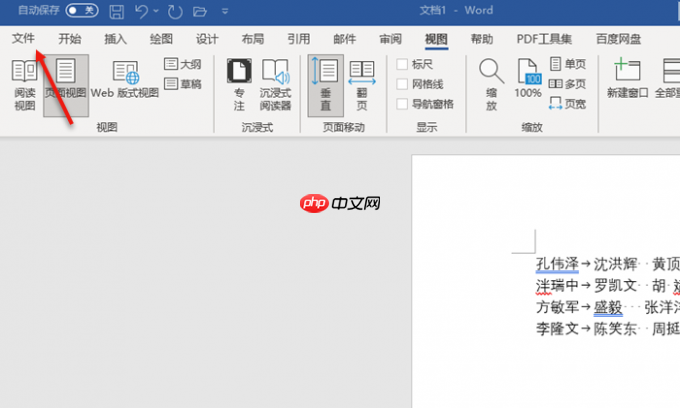Set zoom to 100%

[x=528, y=78]
